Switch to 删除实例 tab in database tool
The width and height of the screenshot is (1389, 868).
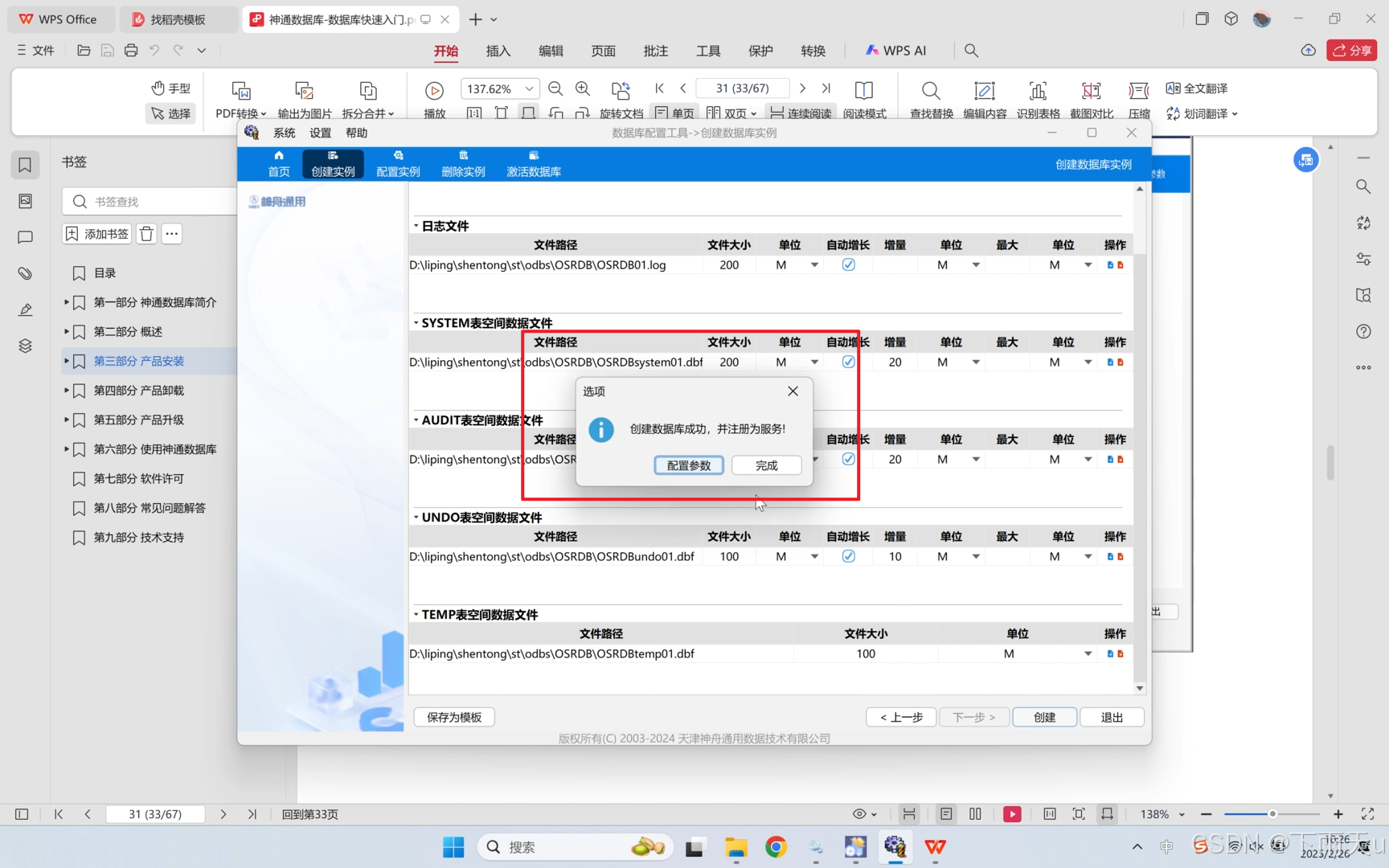point(463,164)
